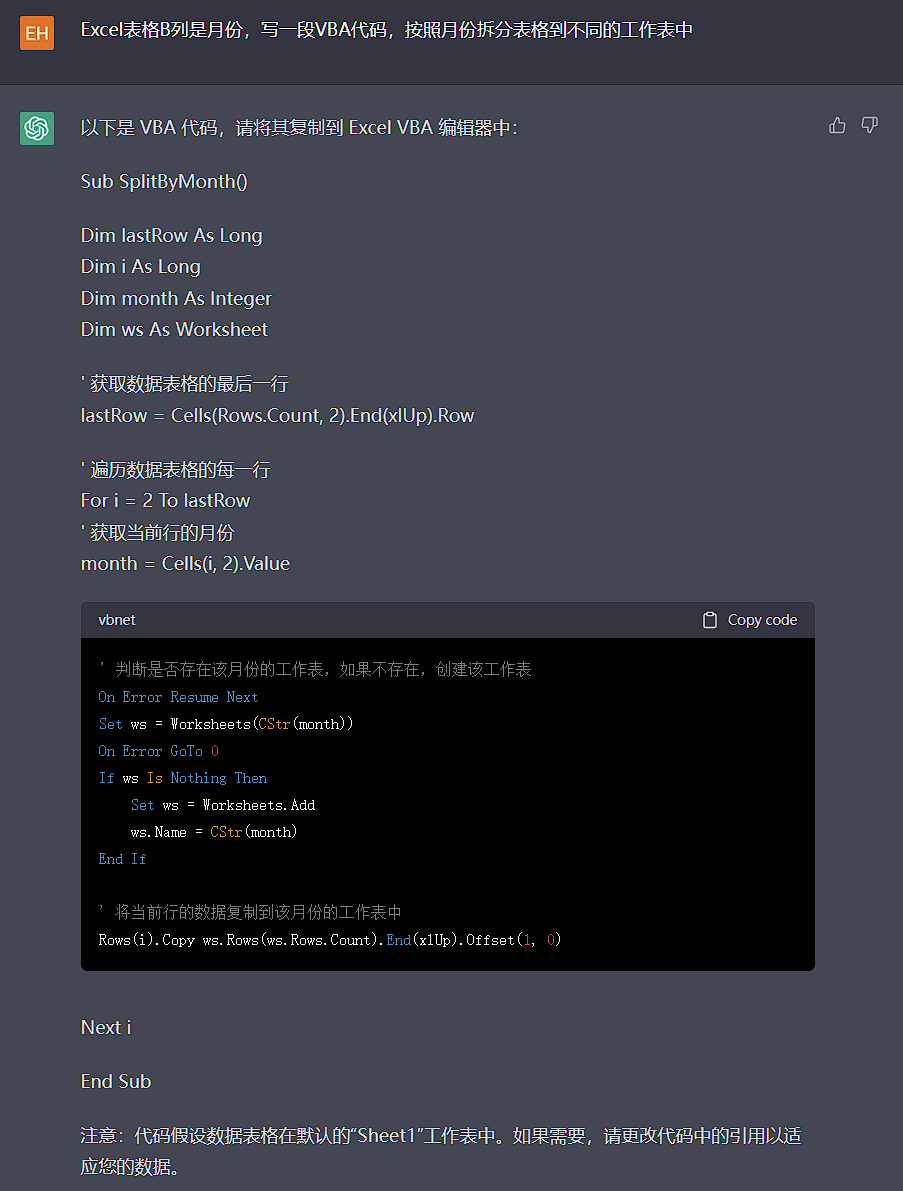Click the thumbs up feedback icon
This screenshot has height=1191, width=903.
point(837,125)
